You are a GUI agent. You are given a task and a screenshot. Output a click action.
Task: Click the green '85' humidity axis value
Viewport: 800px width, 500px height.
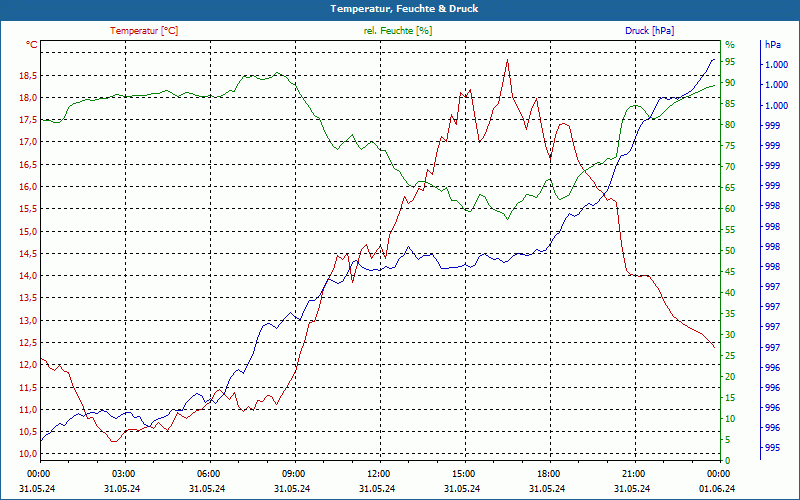[730, 104]
